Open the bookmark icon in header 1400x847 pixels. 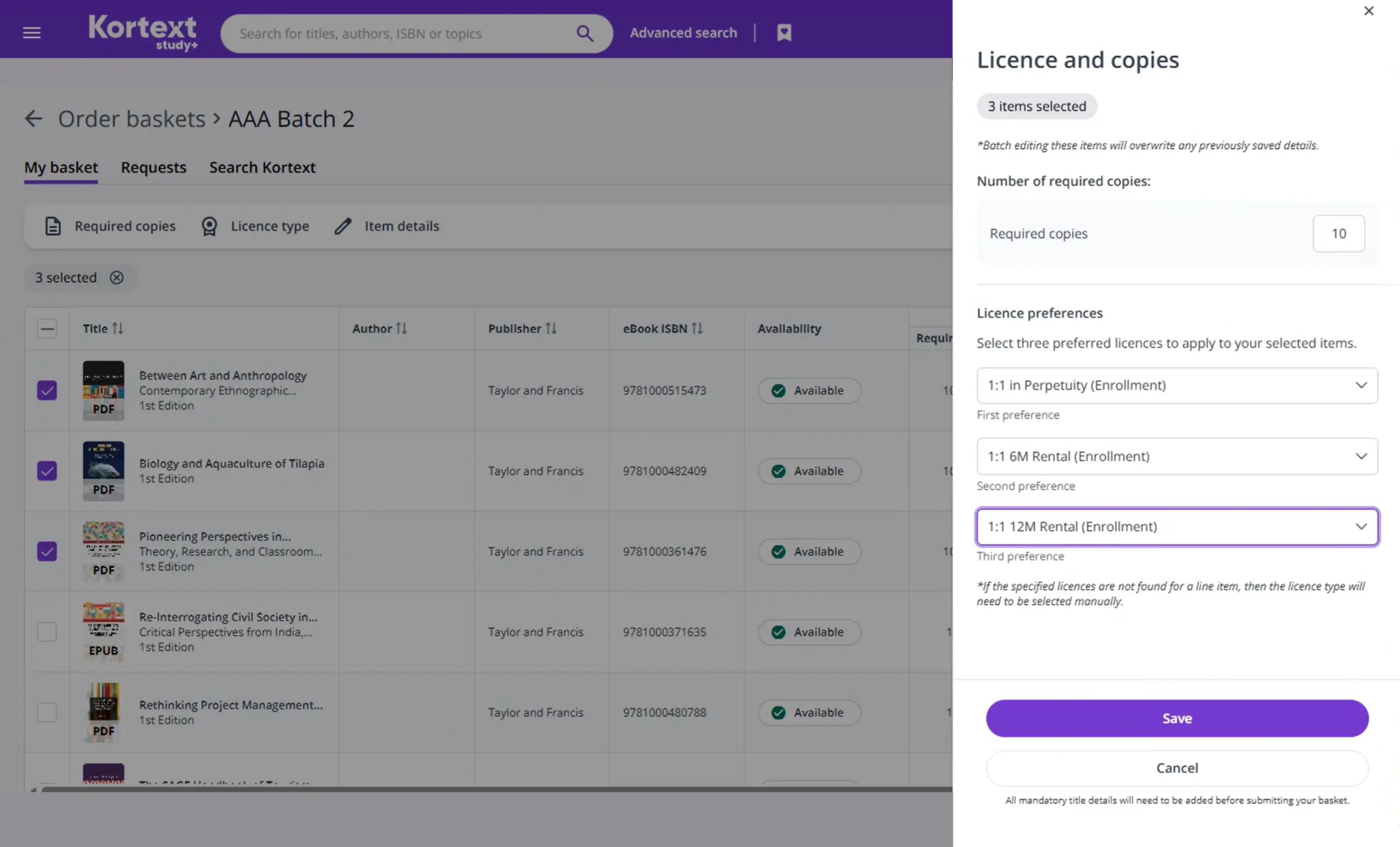784,33
